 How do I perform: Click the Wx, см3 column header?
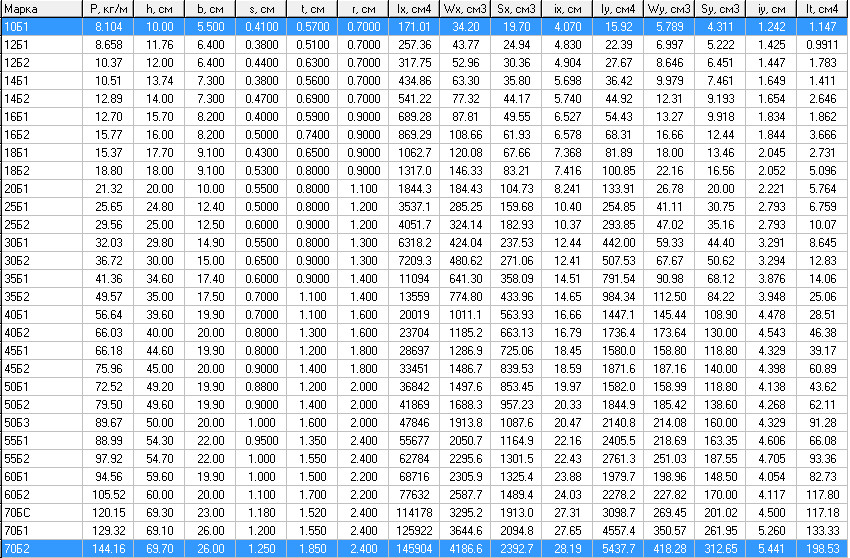[x=465, y=9]
